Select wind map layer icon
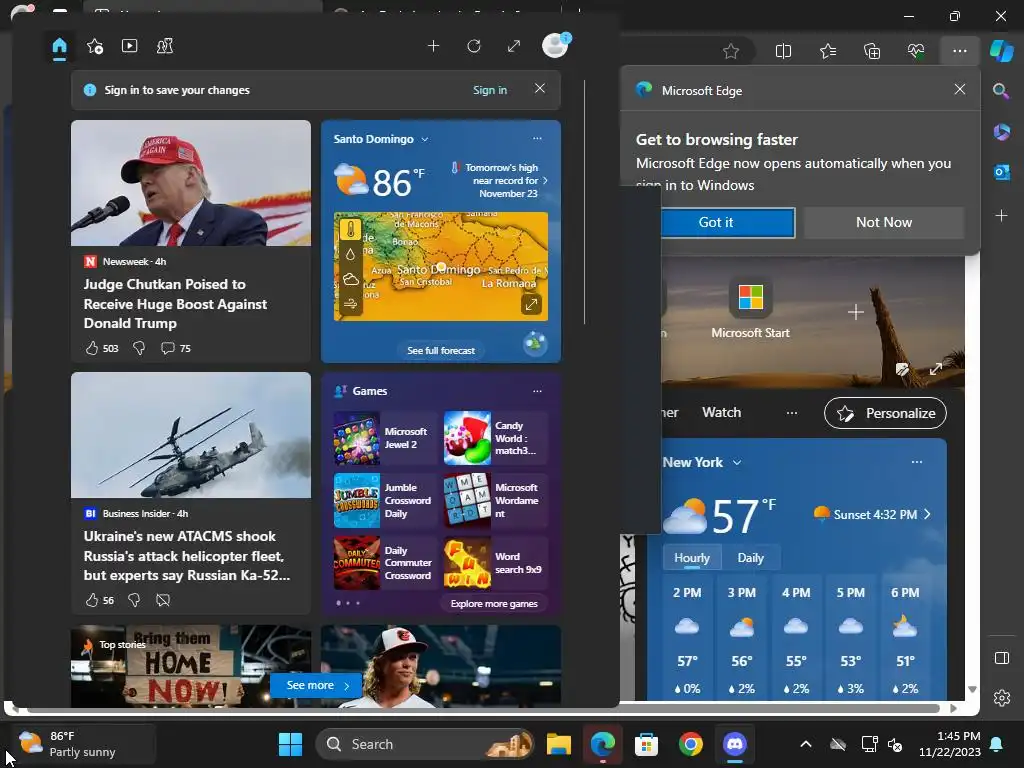1024x768 pixels. click(351, 304)
